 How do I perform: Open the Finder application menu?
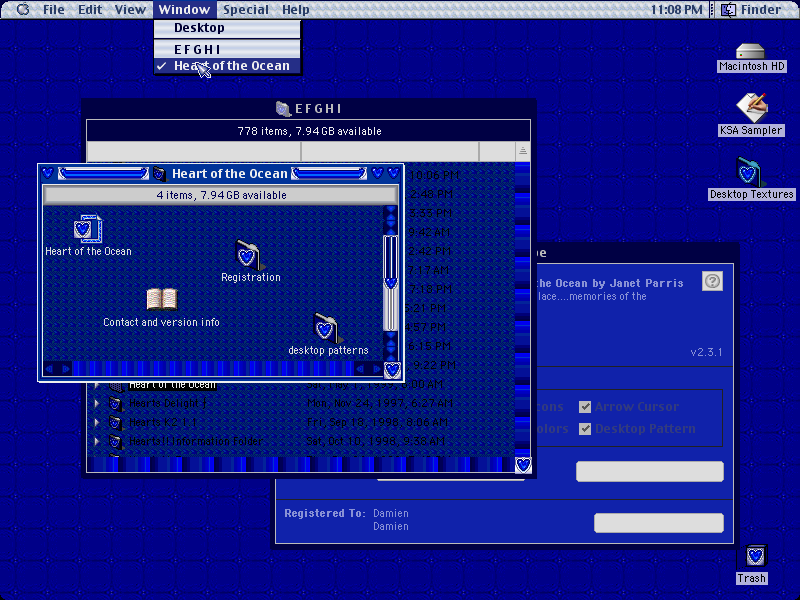[x=753, y=9]
